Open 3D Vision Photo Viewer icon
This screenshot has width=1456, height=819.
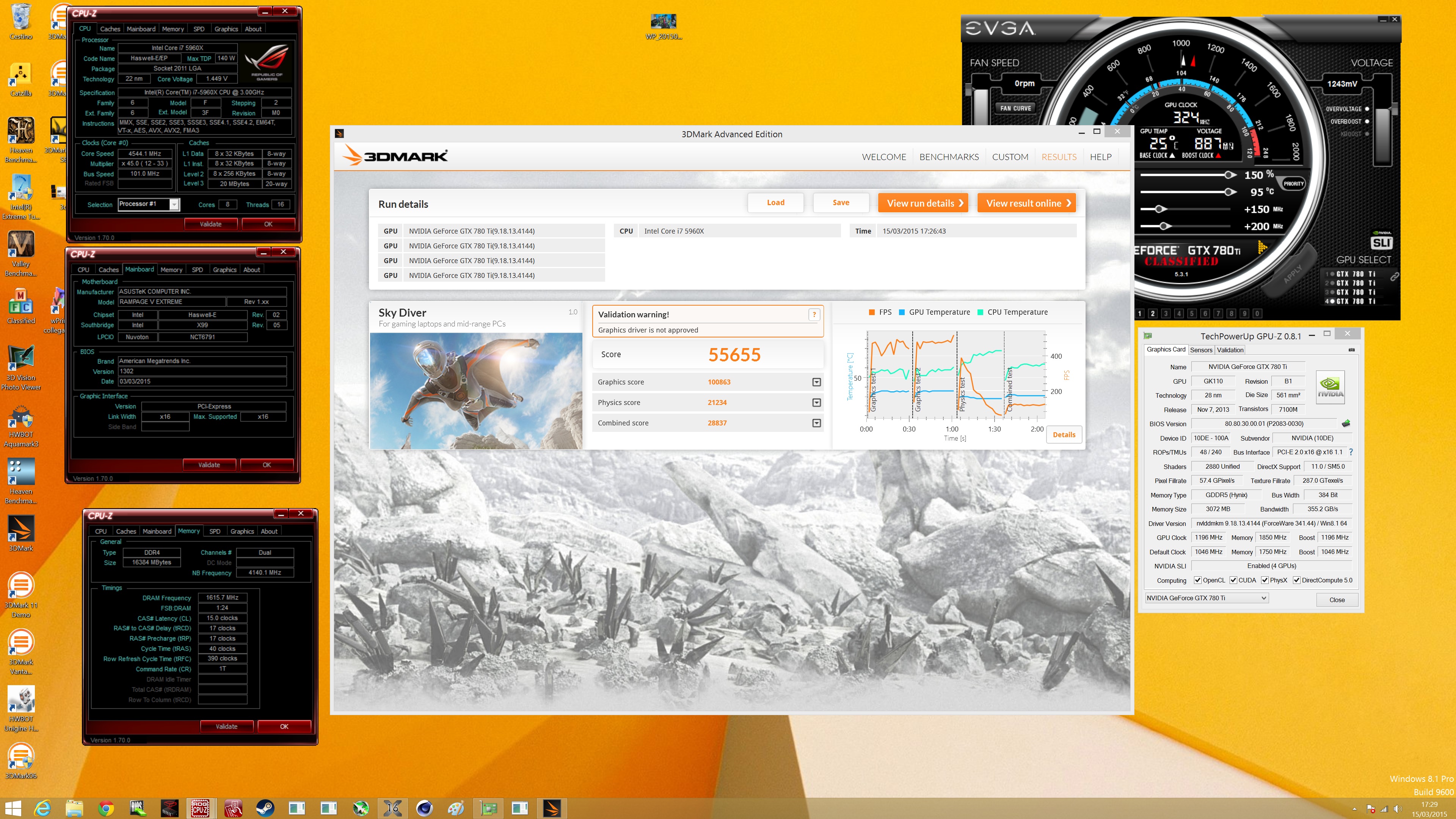point(21,368)
